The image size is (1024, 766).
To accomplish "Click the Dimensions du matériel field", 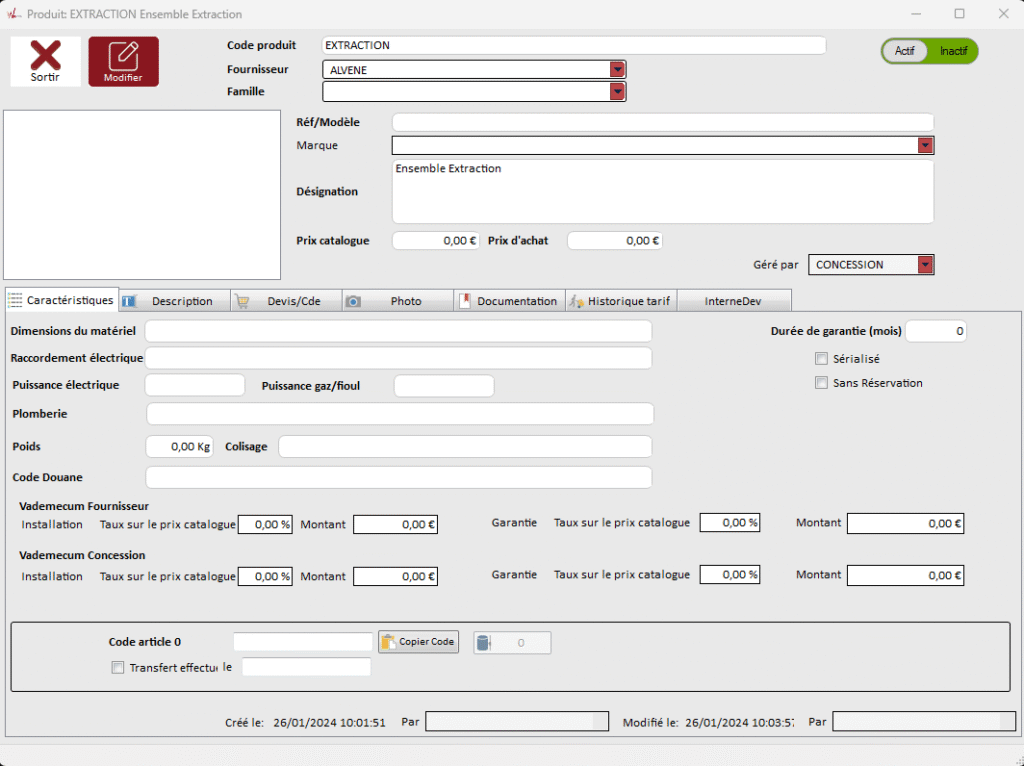I will [x=398, y=331].
